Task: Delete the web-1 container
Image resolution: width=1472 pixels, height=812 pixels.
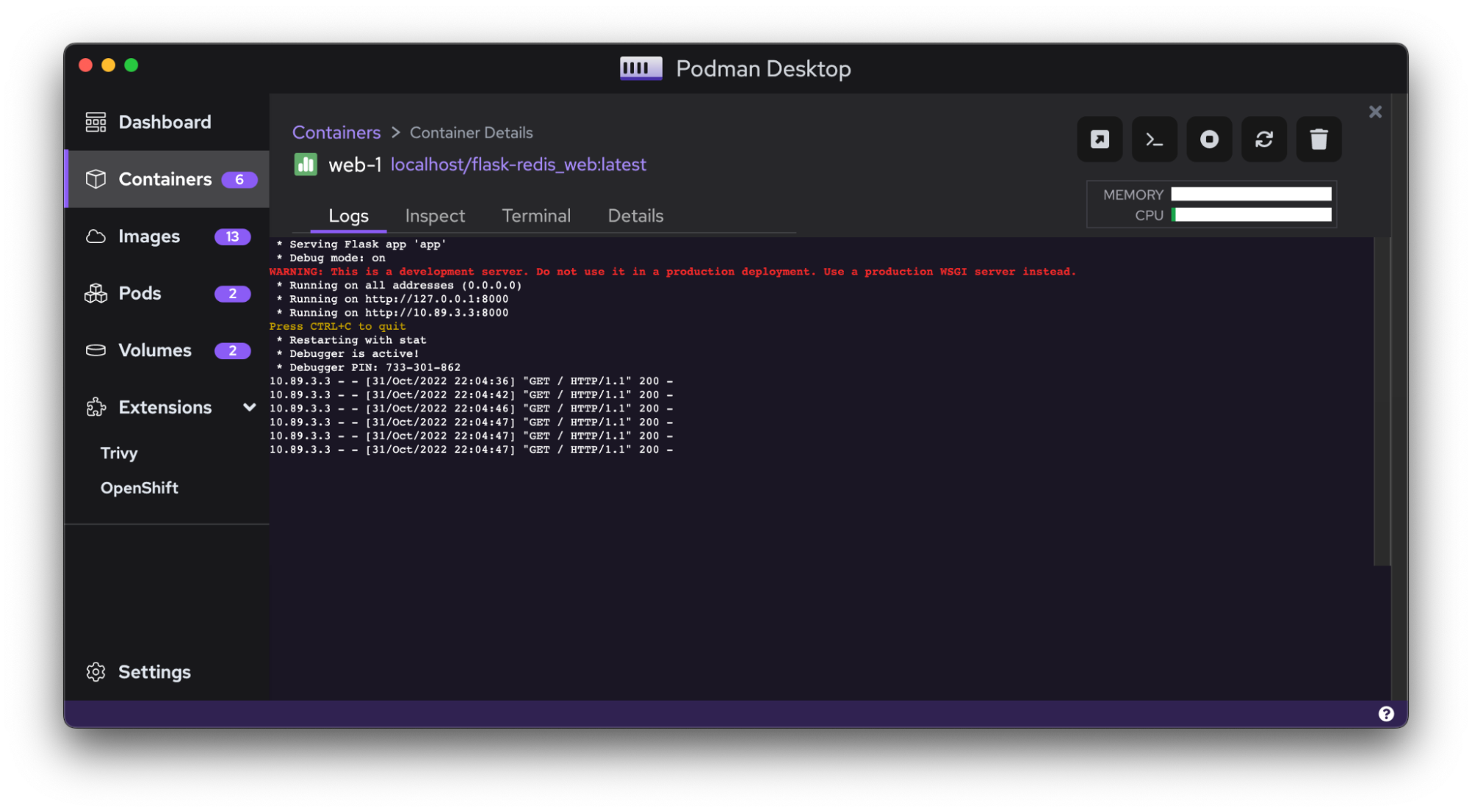Action: tap(1319, 139)
